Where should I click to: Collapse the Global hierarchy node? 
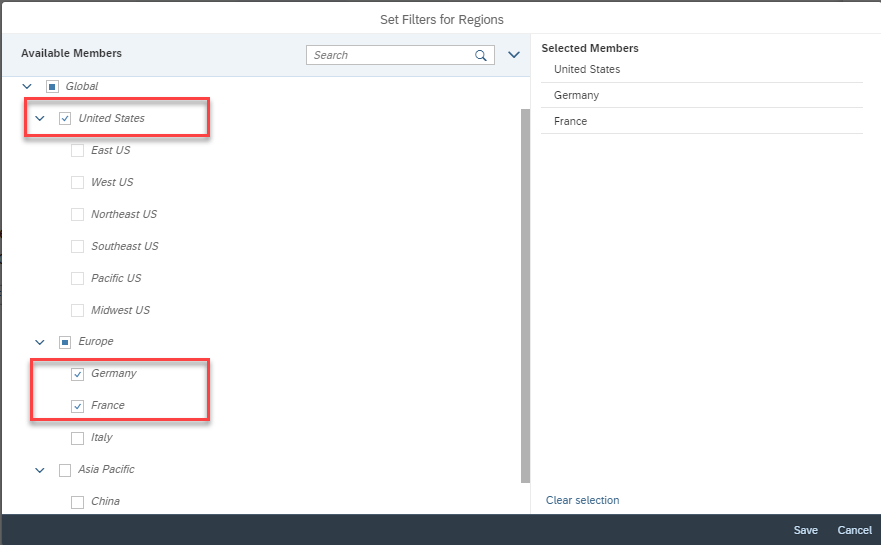[x=27, y=87]
